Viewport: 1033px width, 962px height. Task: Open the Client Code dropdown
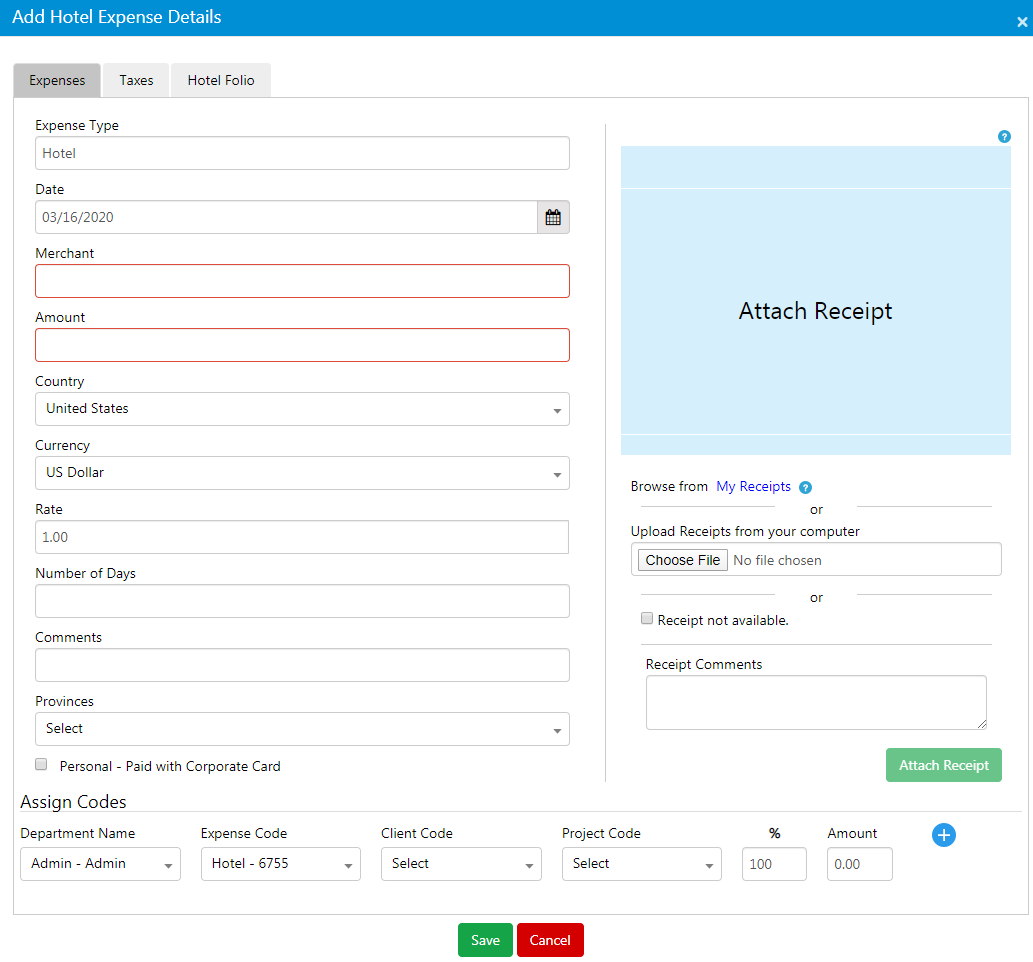click(461, 863)
